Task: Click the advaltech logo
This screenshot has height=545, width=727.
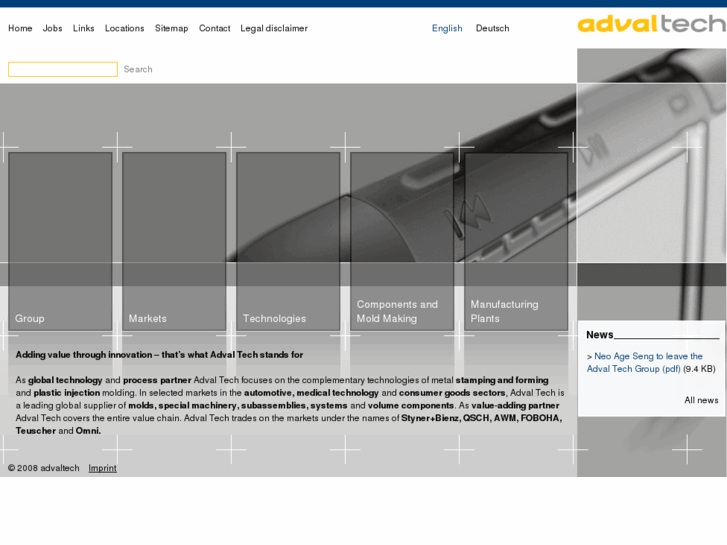Action: point(651,24)
